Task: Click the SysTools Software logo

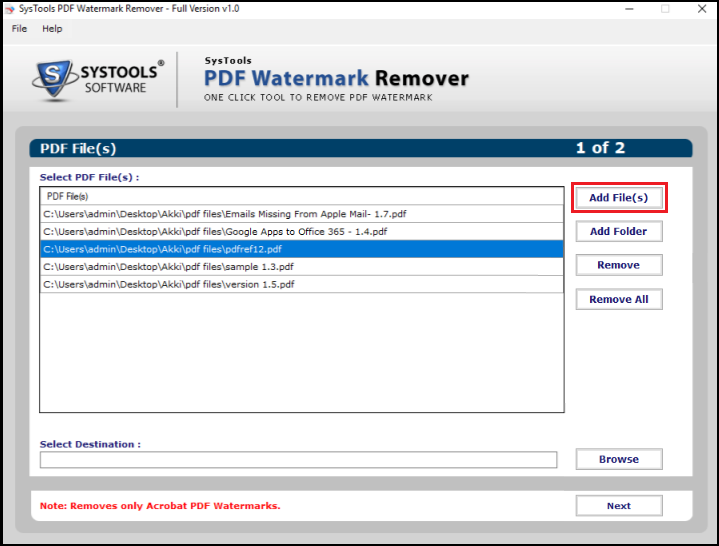Action: 98,79
